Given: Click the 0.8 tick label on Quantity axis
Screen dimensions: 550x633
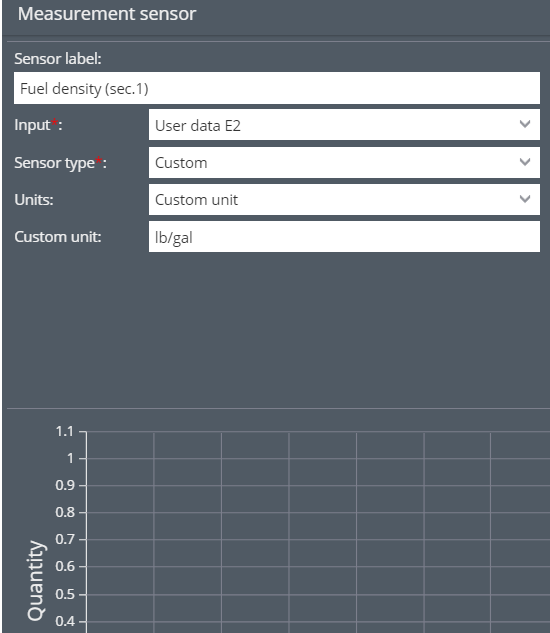Looking at the screenshot, I should (x=65, y=512).
